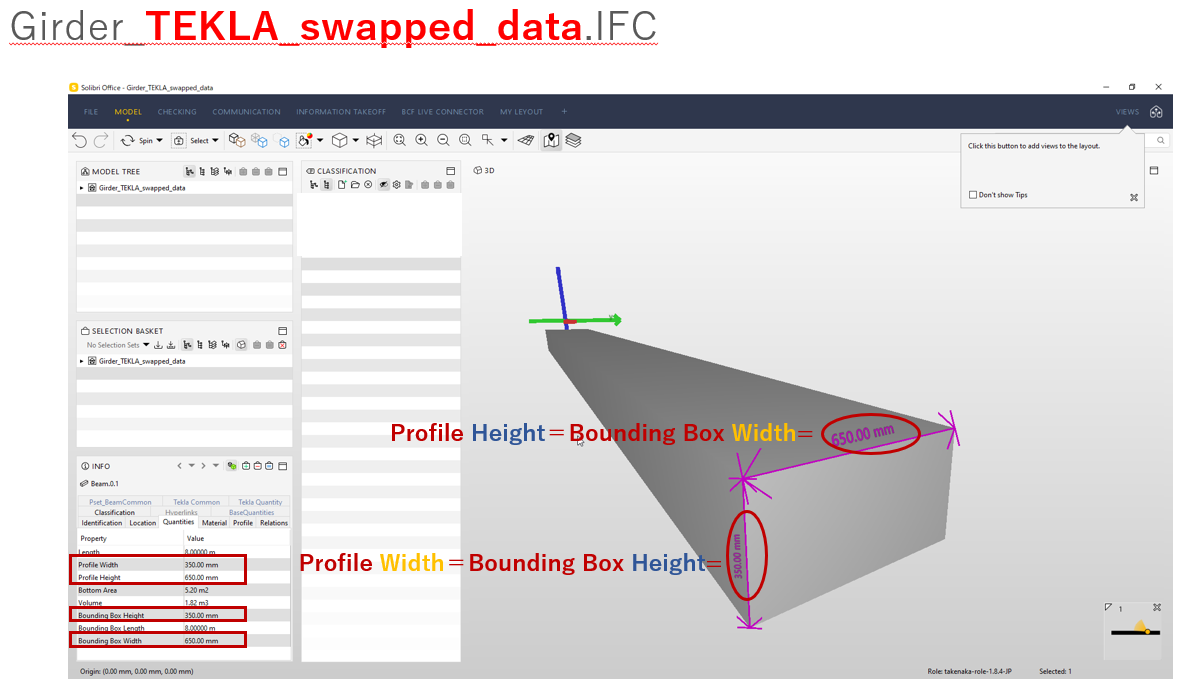1200x690 pixels.
Task: Click the Select tool icon
Action: click(179, 141)
